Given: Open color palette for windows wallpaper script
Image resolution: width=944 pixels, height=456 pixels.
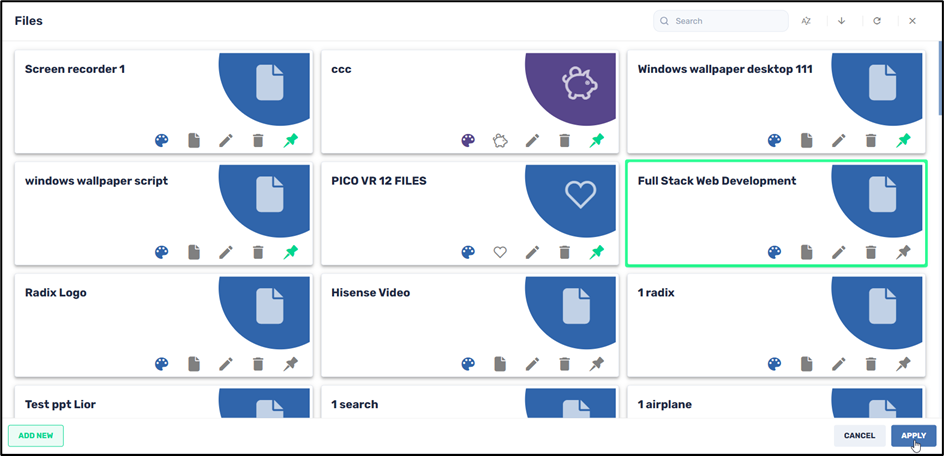Looking at the screenshot, I should 162,253.
